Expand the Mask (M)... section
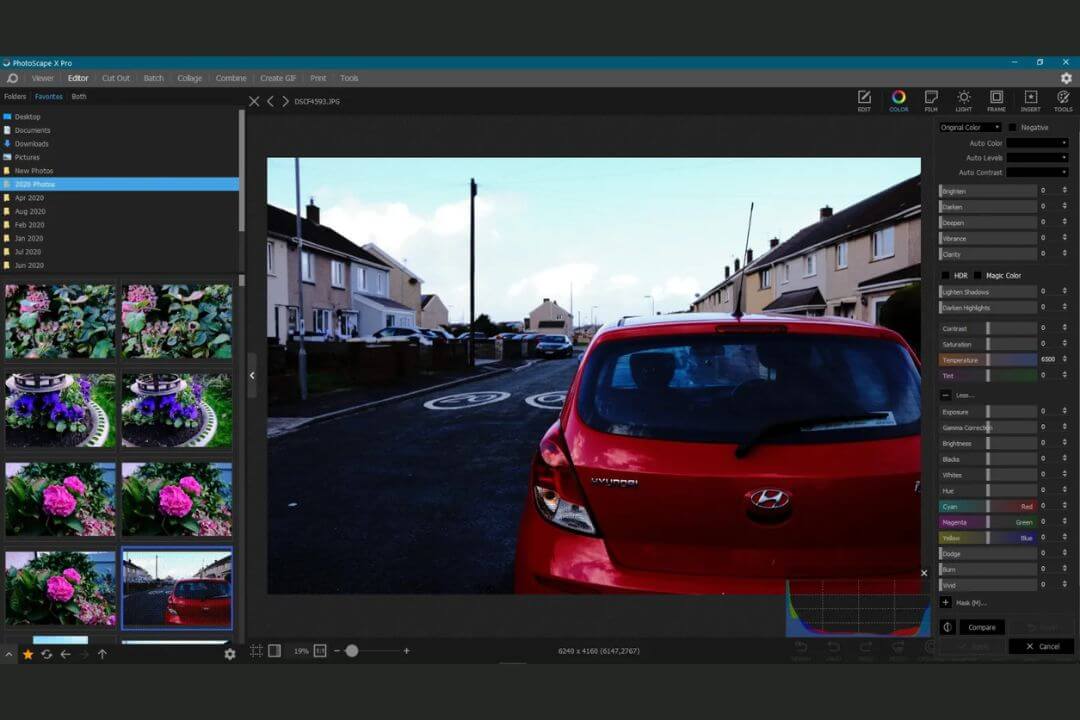 [x=946, y=602]
